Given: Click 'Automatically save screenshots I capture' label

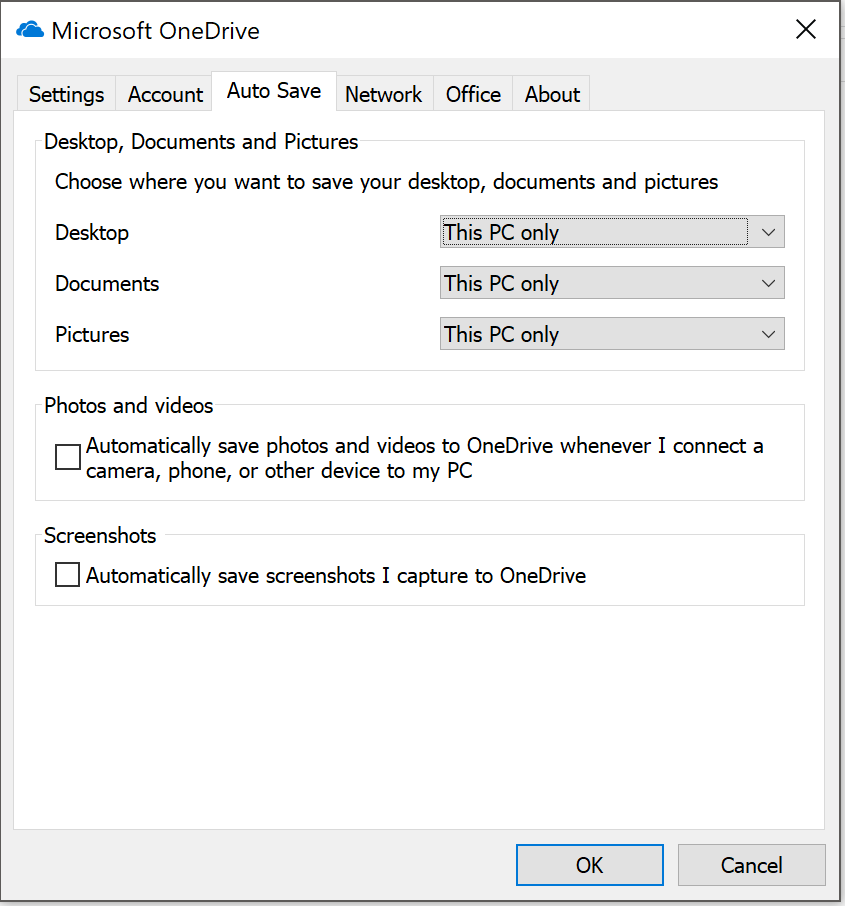Looking at the screenshot, I should tap(336, 576).
